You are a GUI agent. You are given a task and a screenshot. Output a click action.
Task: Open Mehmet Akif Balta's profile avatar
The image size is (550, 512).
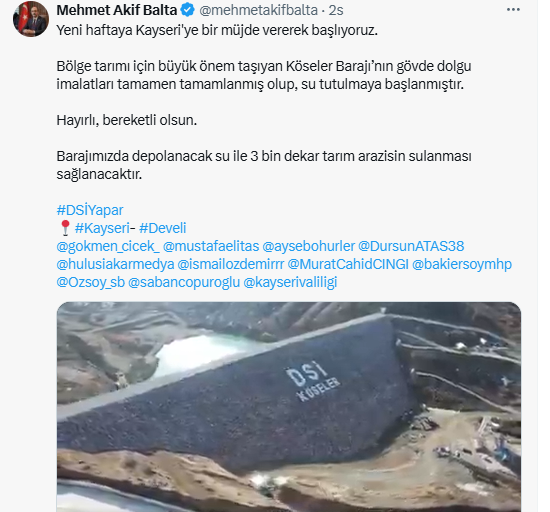[31, 19]
